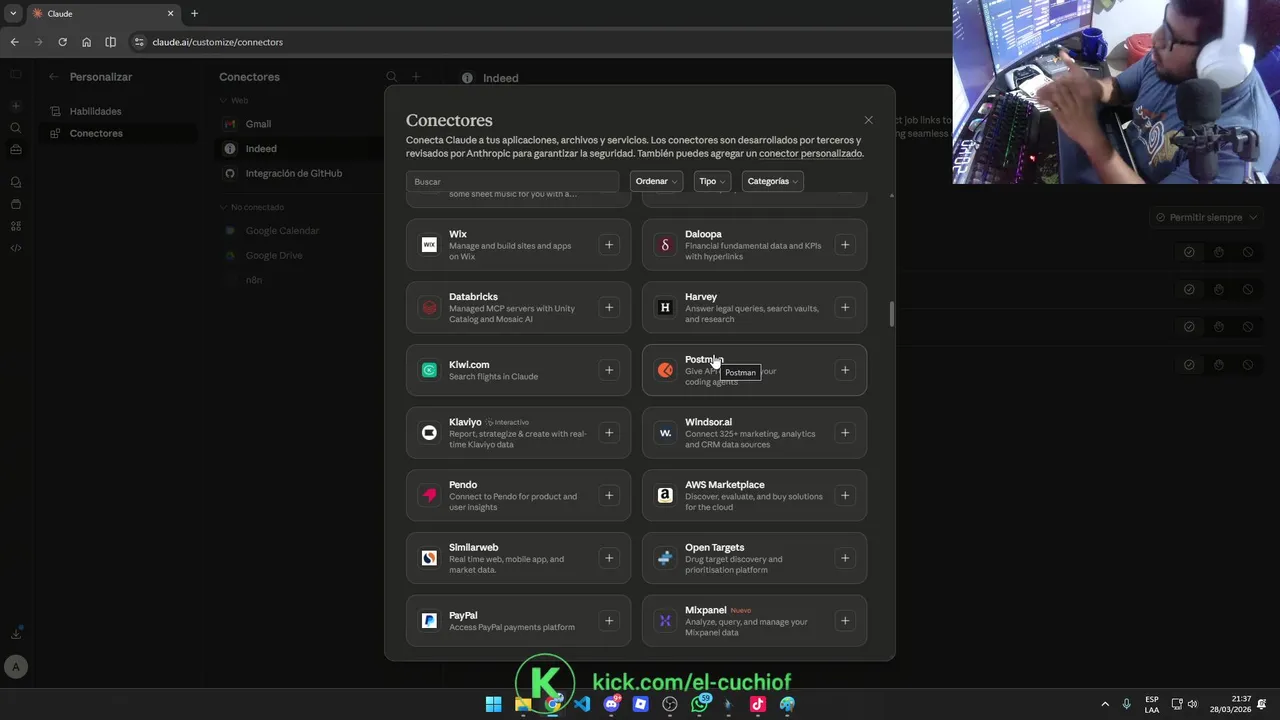The height and width of the screenshot is (720, 1280).
Task: Add the AWS Marketplace connector
Action: point(845,496)
